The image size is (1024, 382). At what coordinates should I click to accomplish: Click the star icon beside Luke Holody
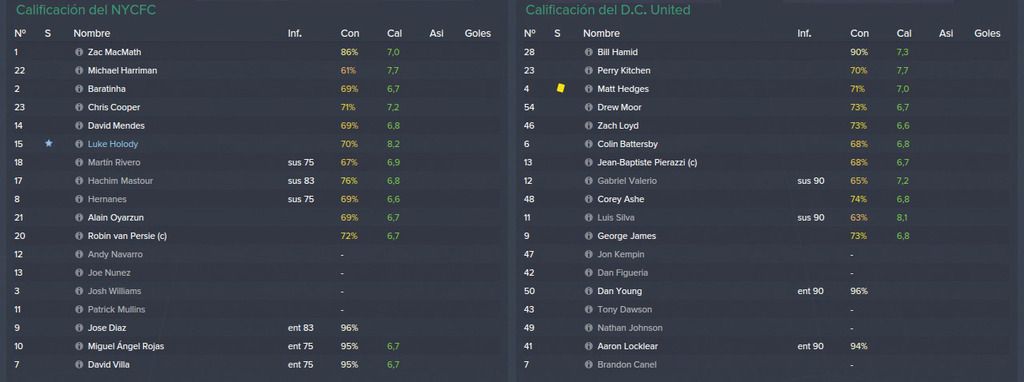pyautogui.click(x=48, y=144)
